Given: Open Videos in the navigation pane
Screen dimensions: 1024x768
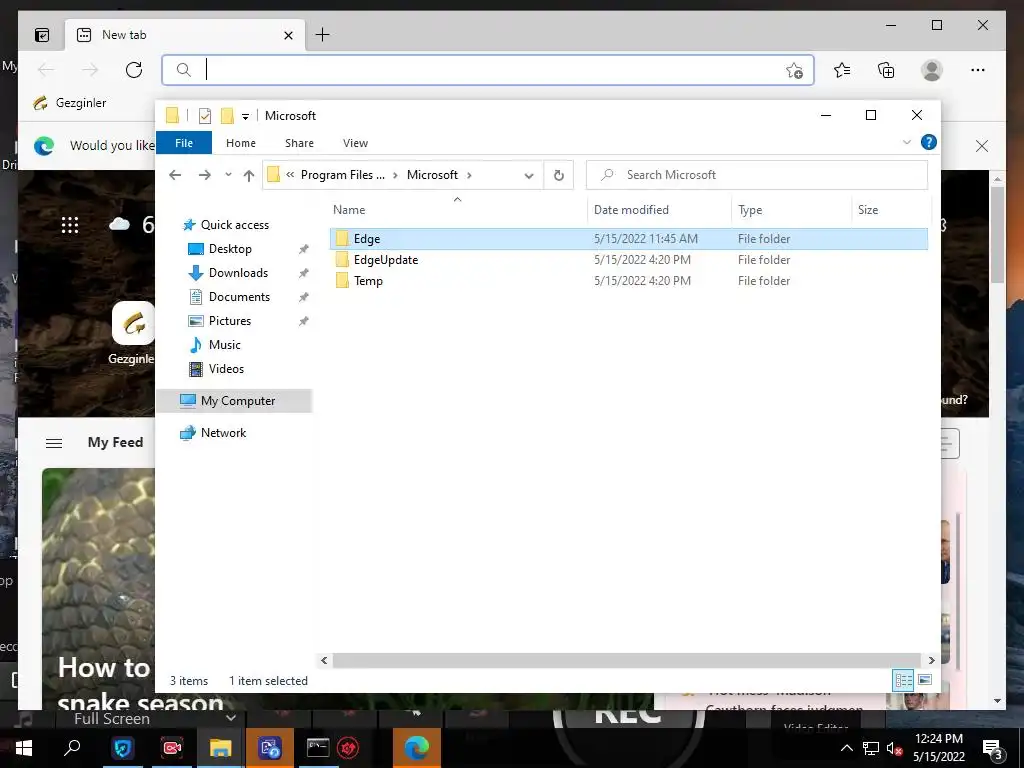Looking at the screenshot, I should click(226, 369).
